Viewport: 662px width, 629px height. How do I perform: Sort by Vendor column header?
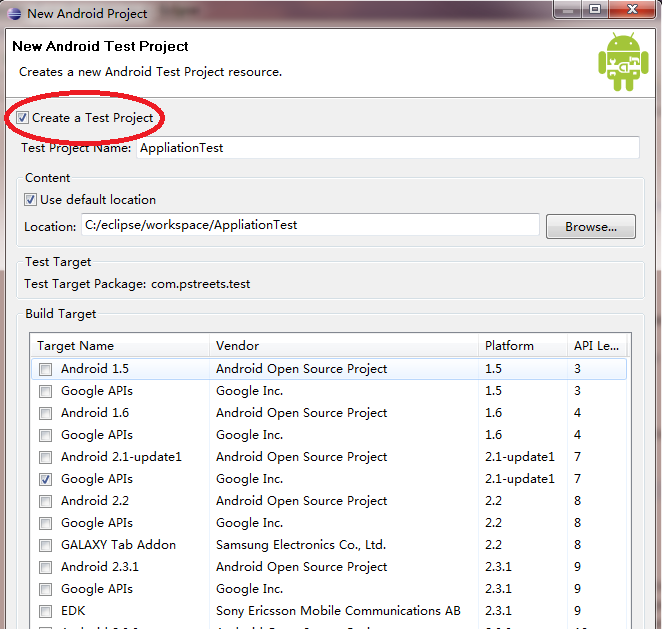click(x=344, y=346)
